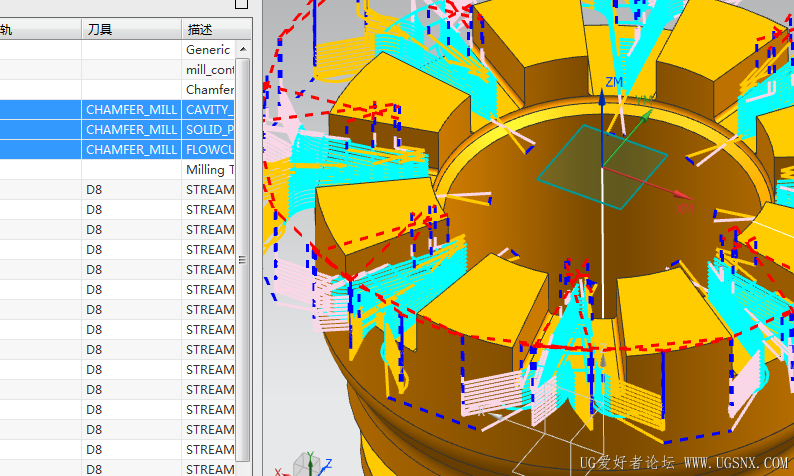Click the XM axis arrowhead
Image resolution: width=794 pixels, height=476 pixels.
pos(683,195)
